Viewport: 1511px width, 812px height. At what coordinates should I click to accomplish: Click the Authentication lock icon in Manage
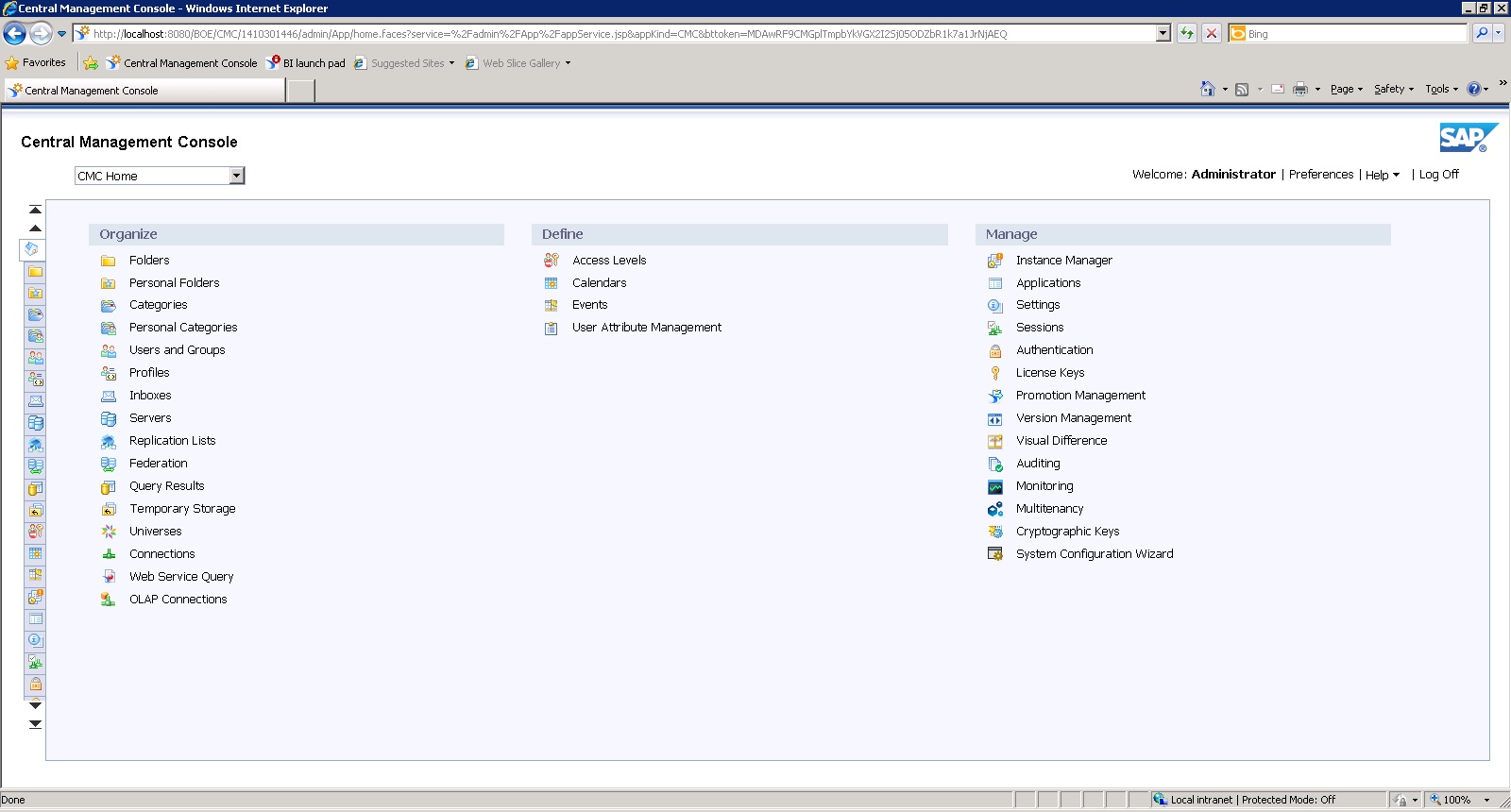994,350
